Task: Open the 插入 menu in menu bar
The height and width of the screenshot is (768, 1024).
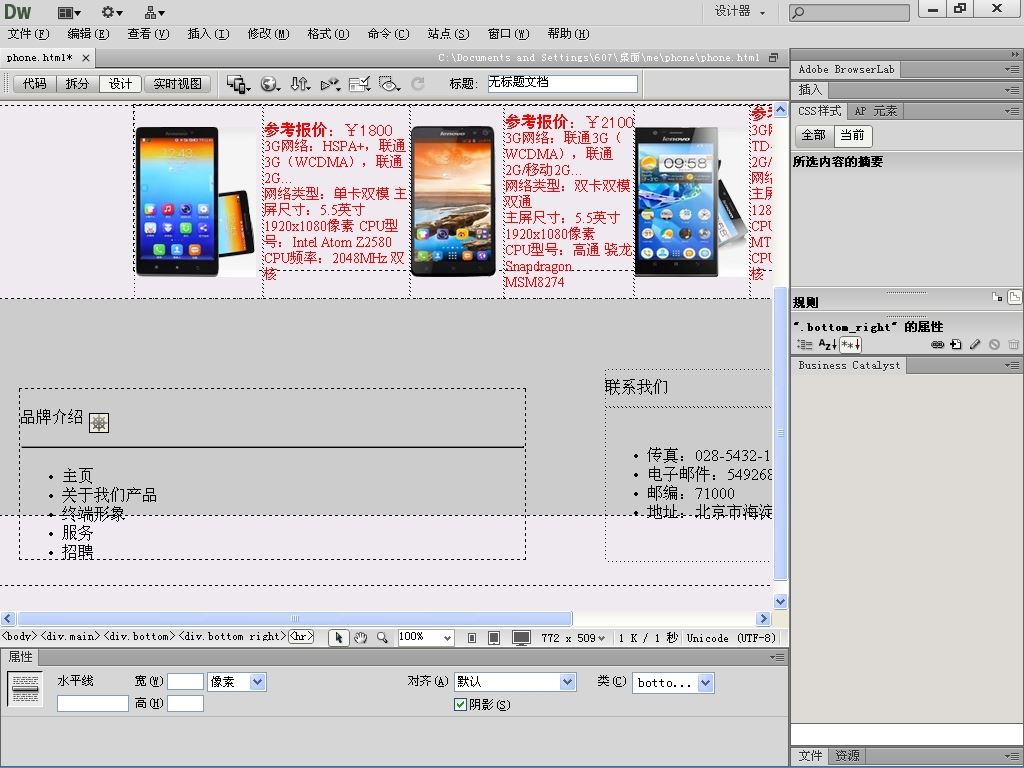Action: point(208,34)
